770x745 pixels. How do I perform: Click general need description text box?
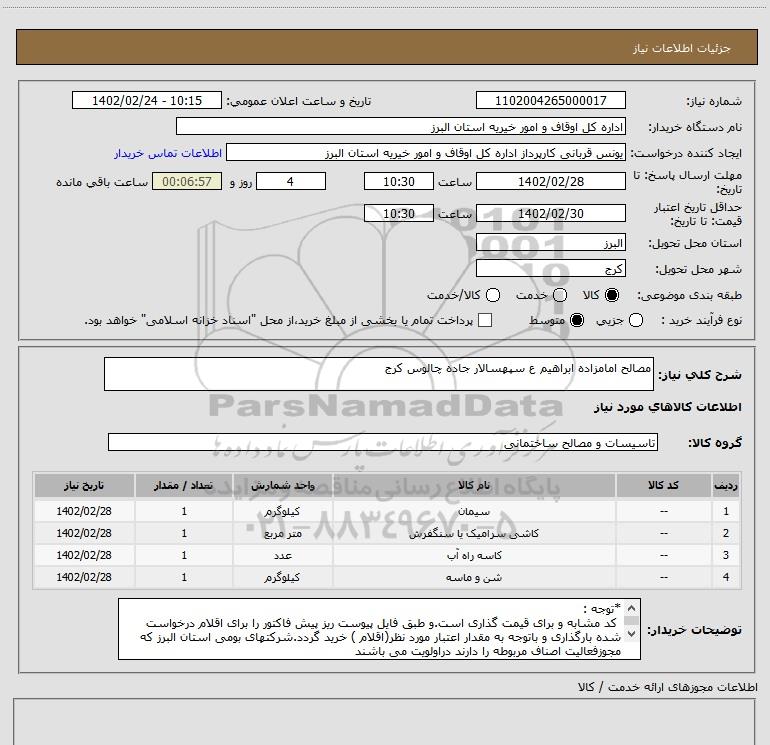tap(379, 374)
